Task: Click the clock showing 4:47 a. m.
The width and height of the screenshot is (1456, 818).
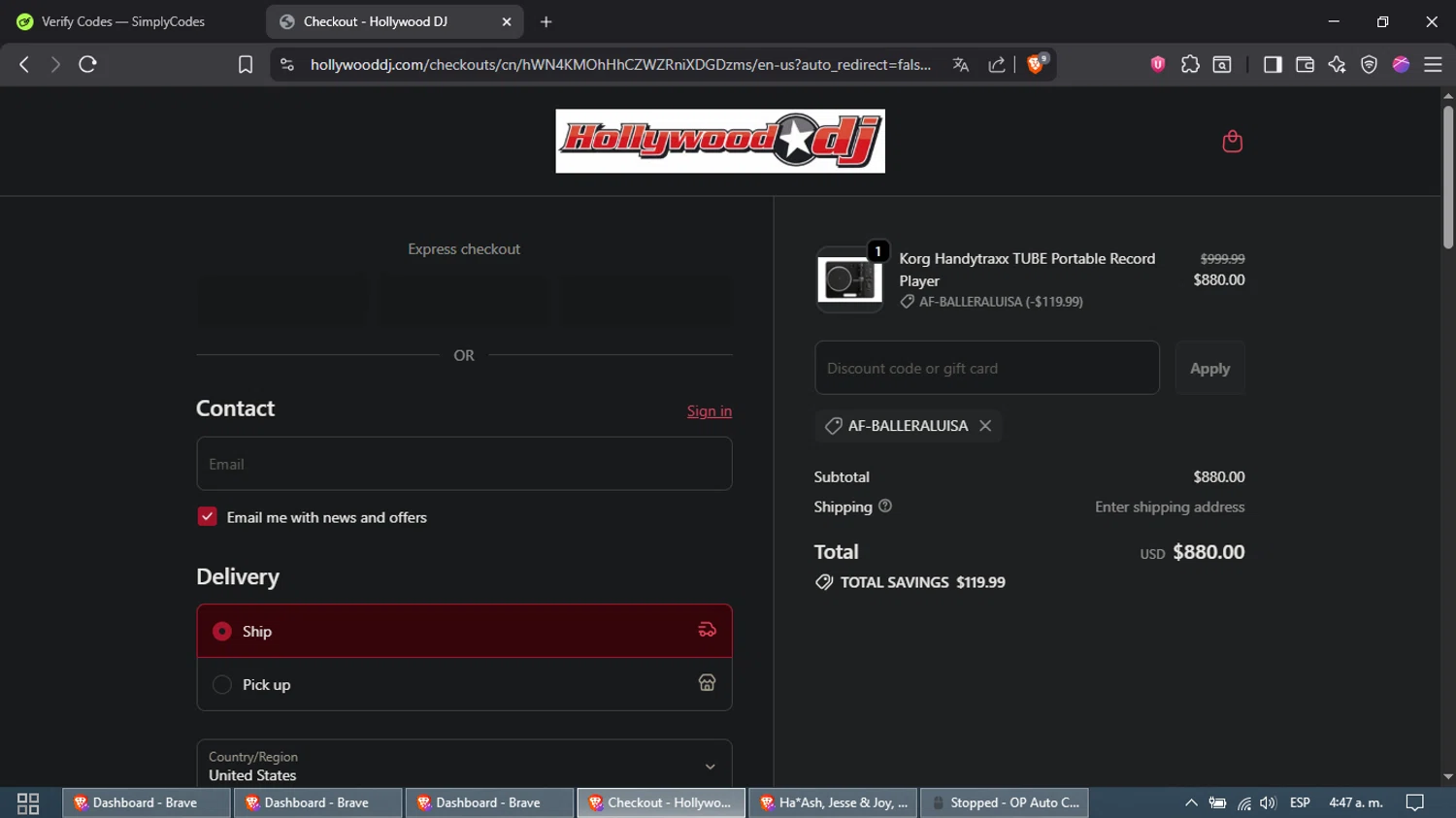Action: (1356, 802)
